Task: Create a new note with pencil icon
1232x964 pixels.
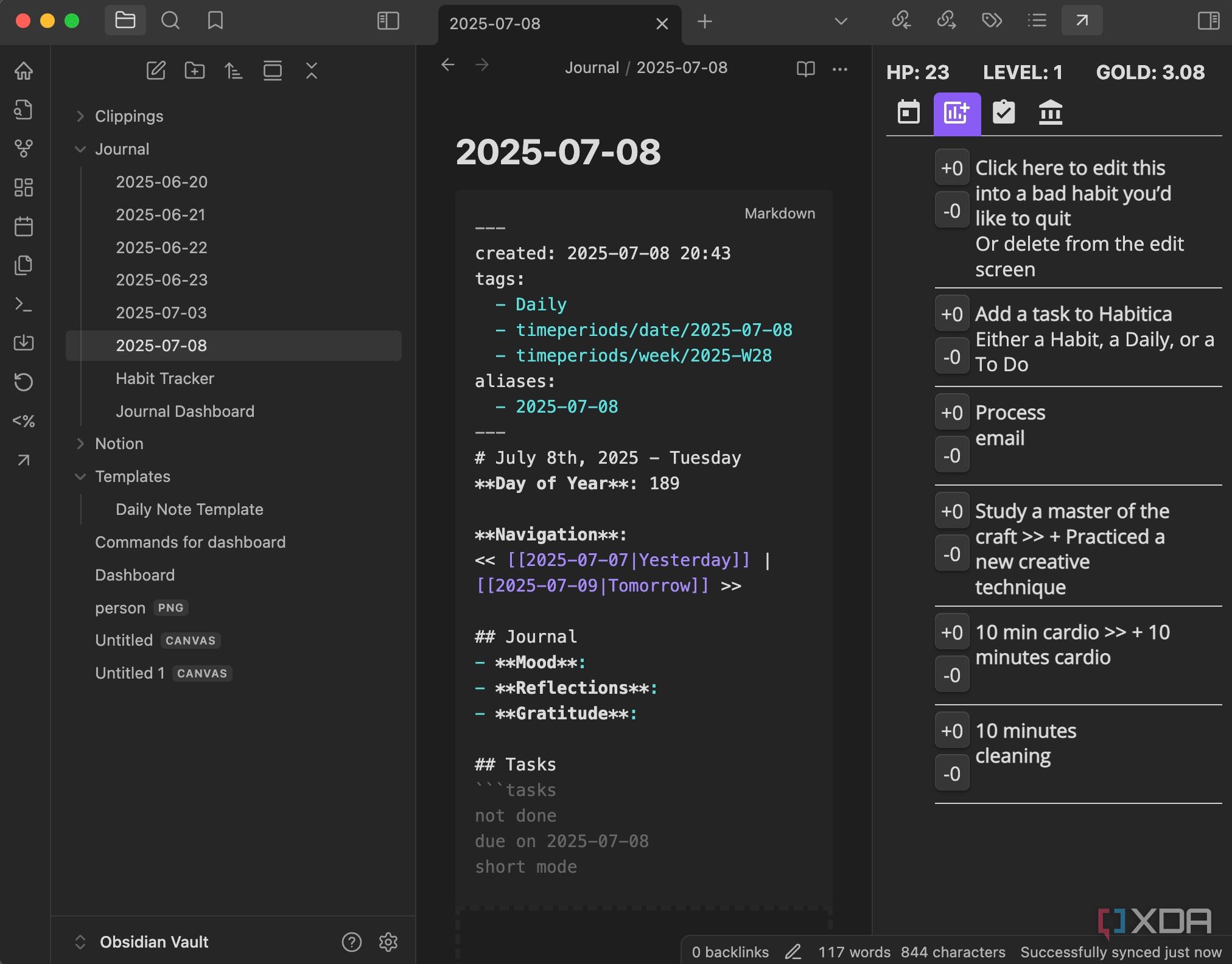Action: tap(156, 71)
